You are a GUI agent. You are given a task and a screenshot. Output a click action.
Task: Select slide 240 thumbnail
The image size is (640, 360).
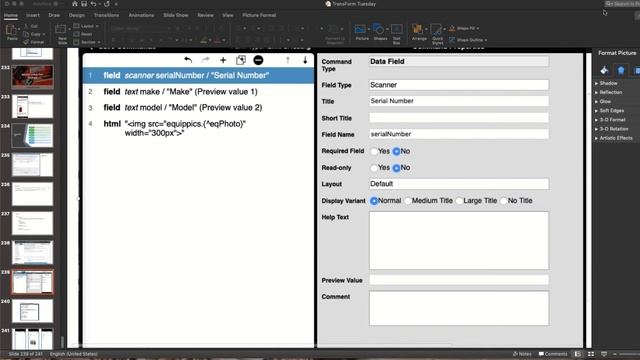pyautogui.click(x=32, y=311)
